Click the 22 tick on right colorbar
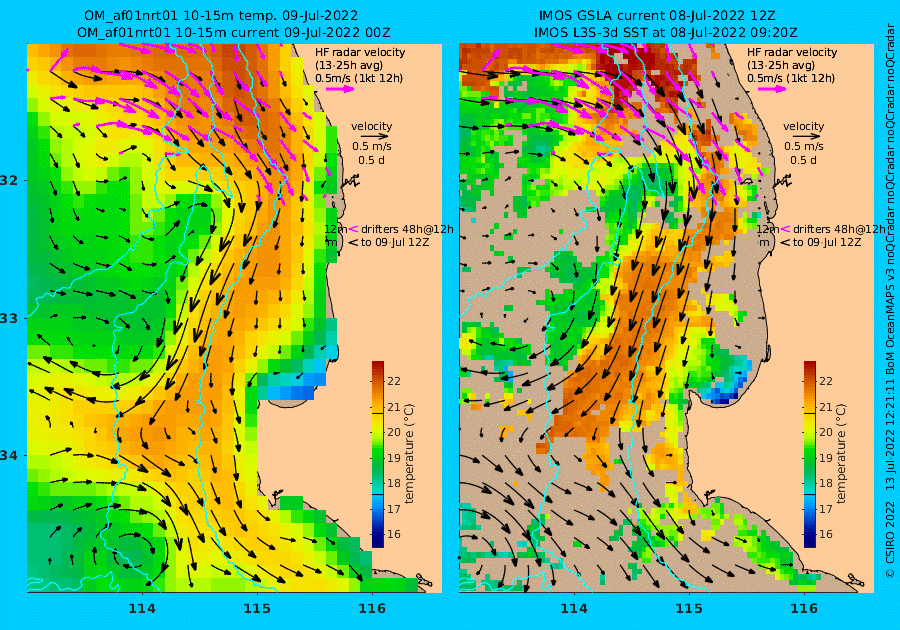The width and height of the screenshot is (900, 630). pos(825,382)
